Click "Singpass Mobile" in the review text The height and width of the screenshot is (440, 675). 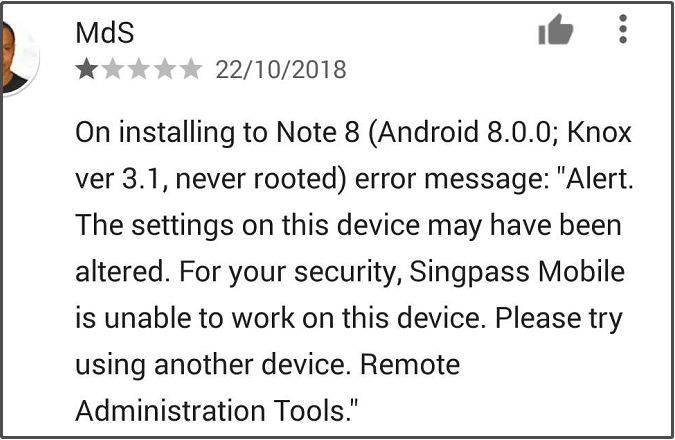tap(517, 272)
